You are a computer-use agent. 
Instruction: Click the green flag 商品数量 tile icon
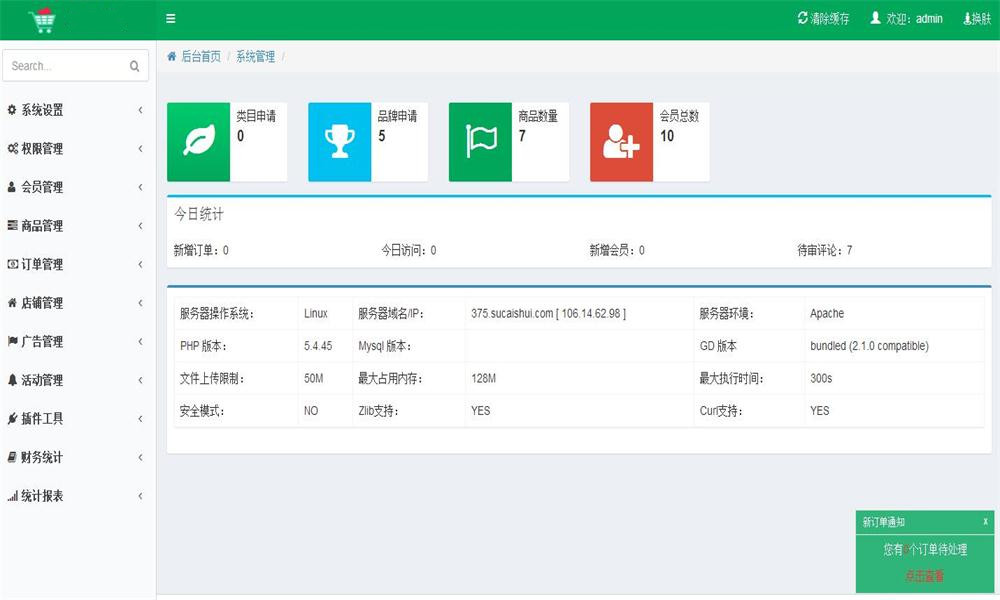click(480, 142)
